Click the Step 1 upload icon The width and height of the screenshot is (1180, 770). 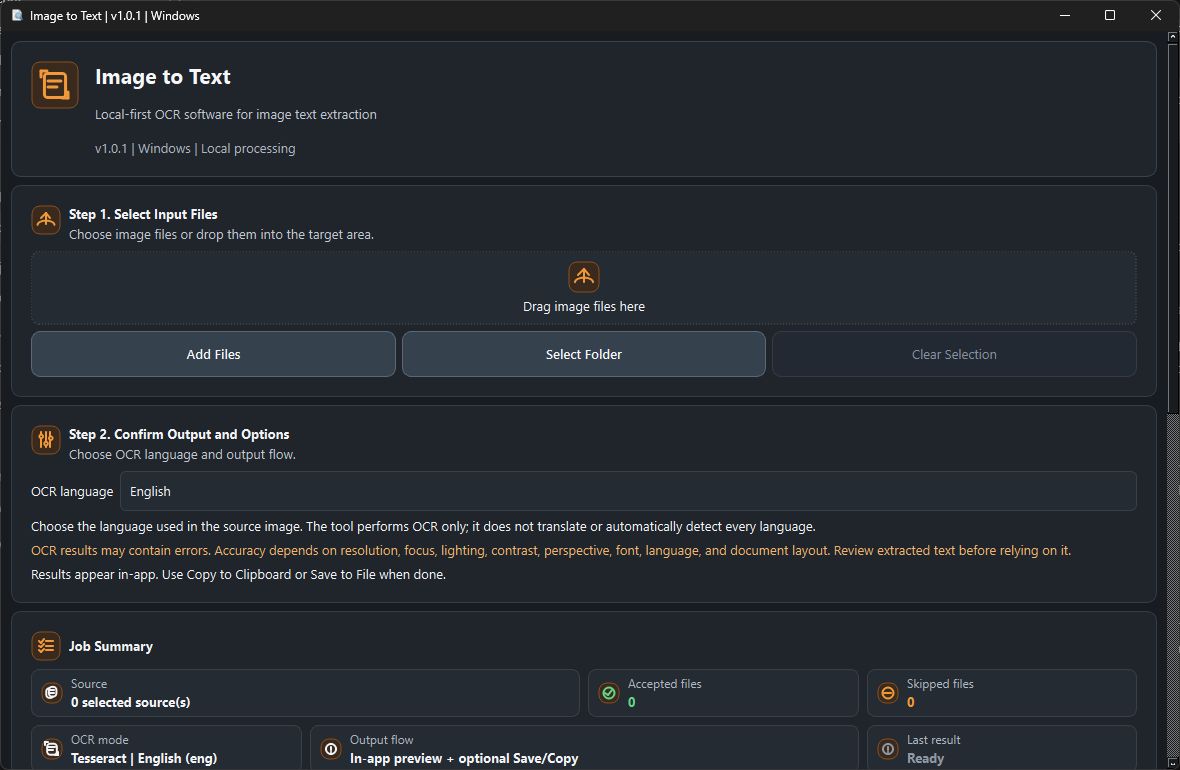coord(46,220)
